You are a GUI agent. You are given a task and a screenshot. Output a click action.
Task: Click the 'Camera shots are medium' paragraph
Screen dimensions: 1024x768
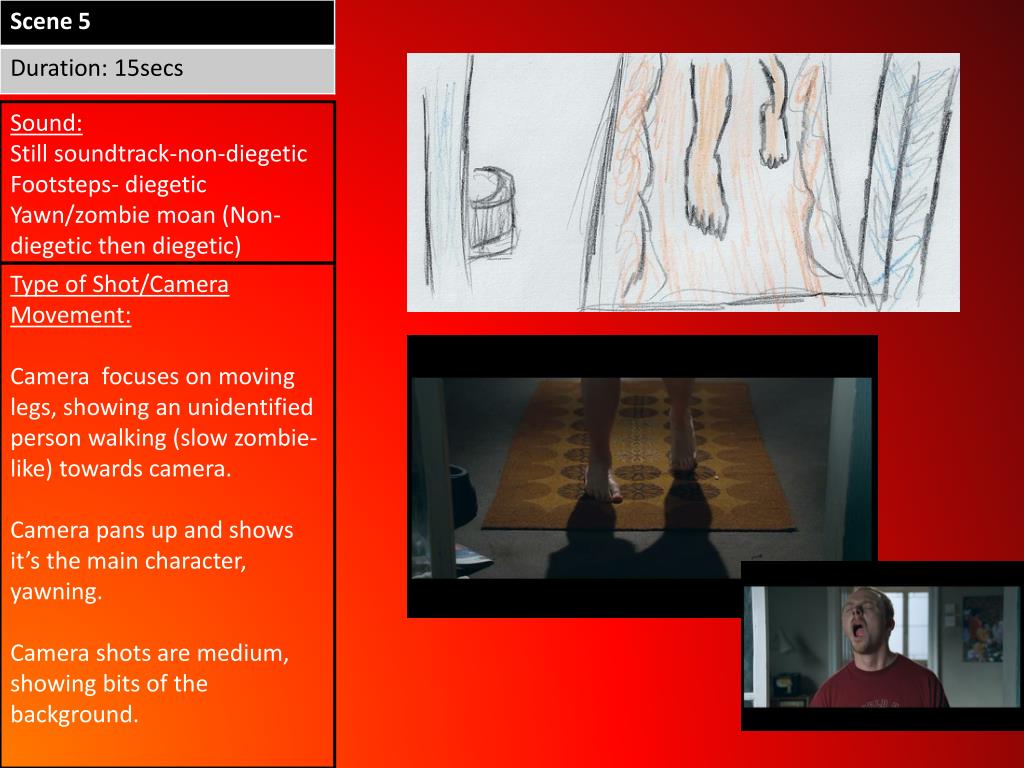pos(150,683)
